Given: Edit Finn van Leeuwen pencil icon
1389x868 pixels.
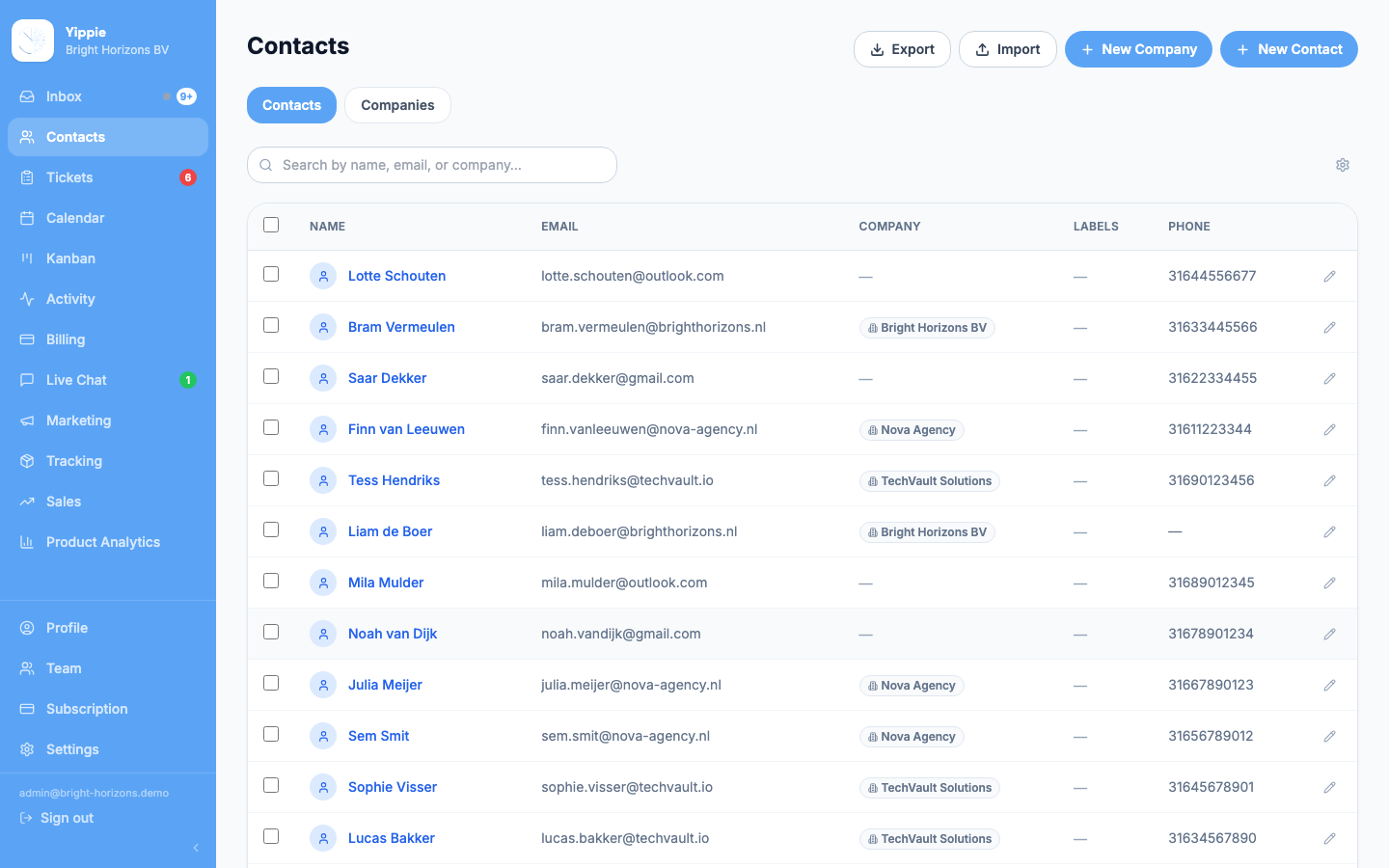Looking at the screenshot, I should pos(1329,429).
